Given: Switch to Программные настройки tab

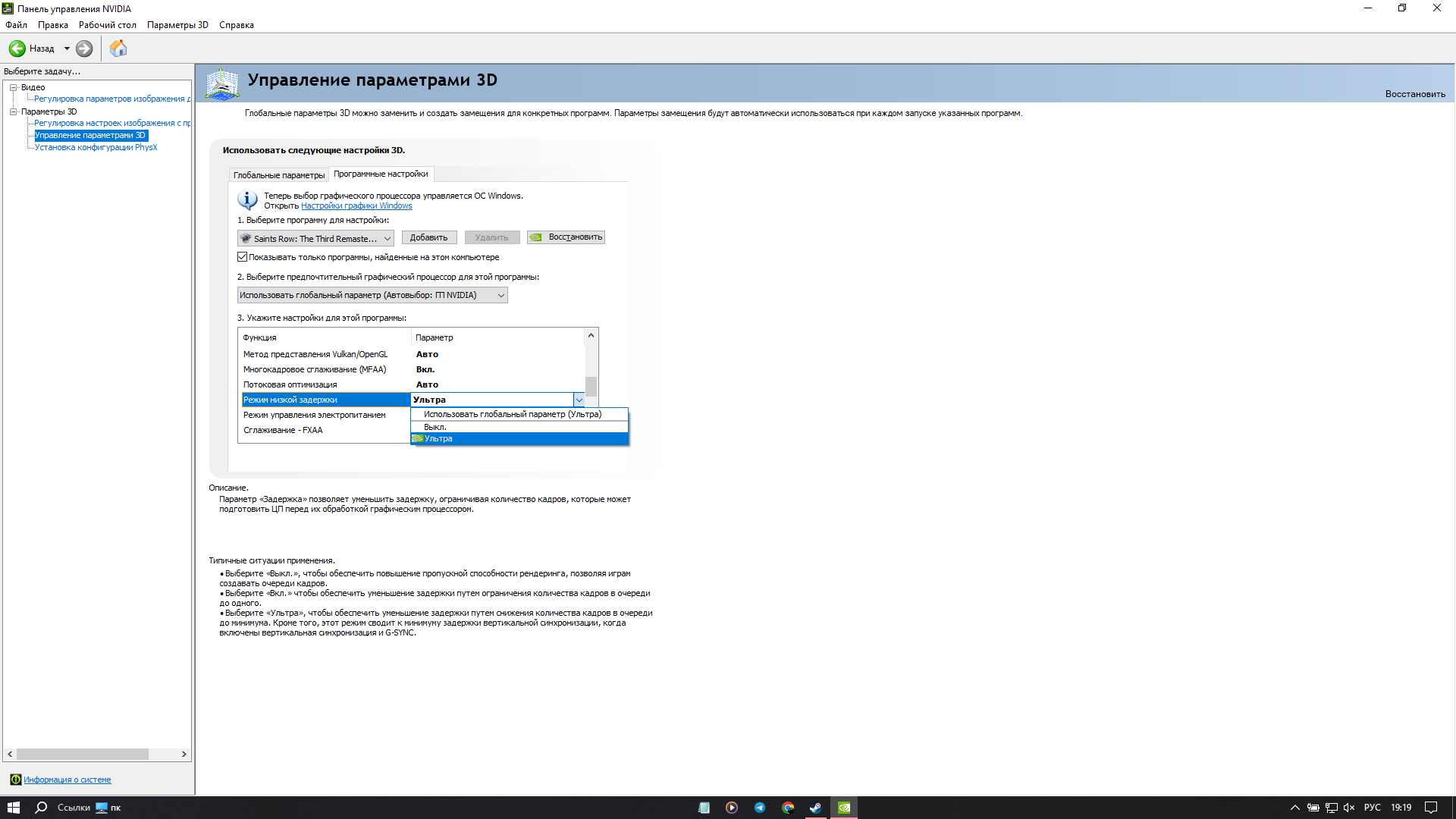Looking at the screenshot, I should [381, 174].
